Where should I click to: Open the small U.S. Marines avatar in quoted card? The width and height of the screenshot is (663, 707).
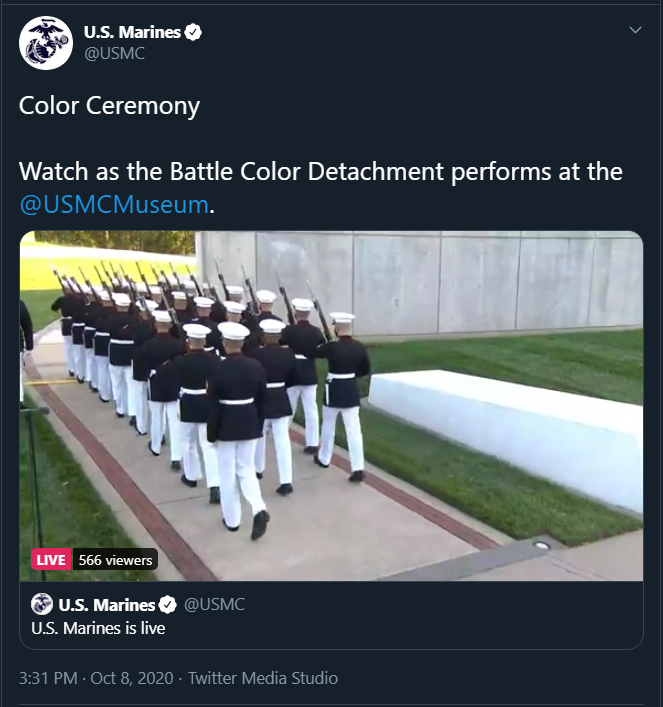coord(42,604)
